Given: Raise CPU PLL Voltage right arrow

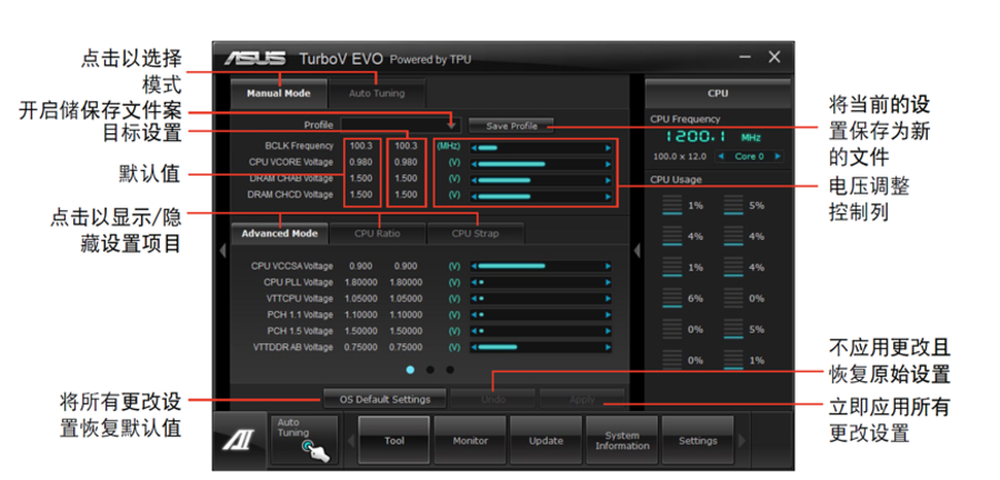Looking at the screenshot, I should click(608, 282).
